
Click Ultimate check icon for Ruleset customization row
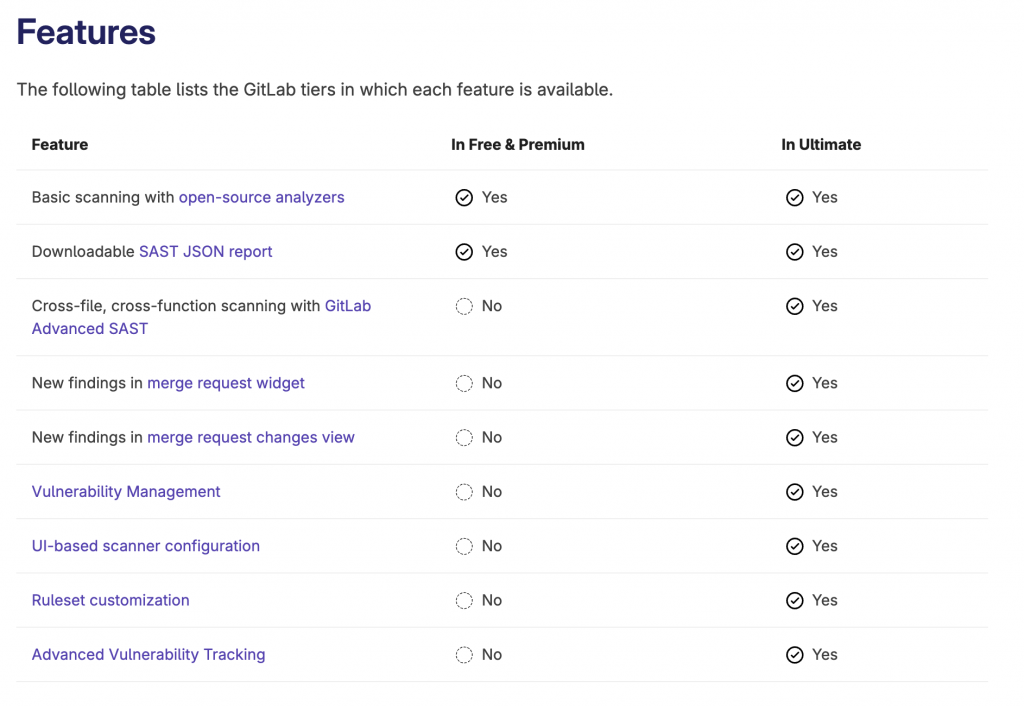(x=795, y=601)
